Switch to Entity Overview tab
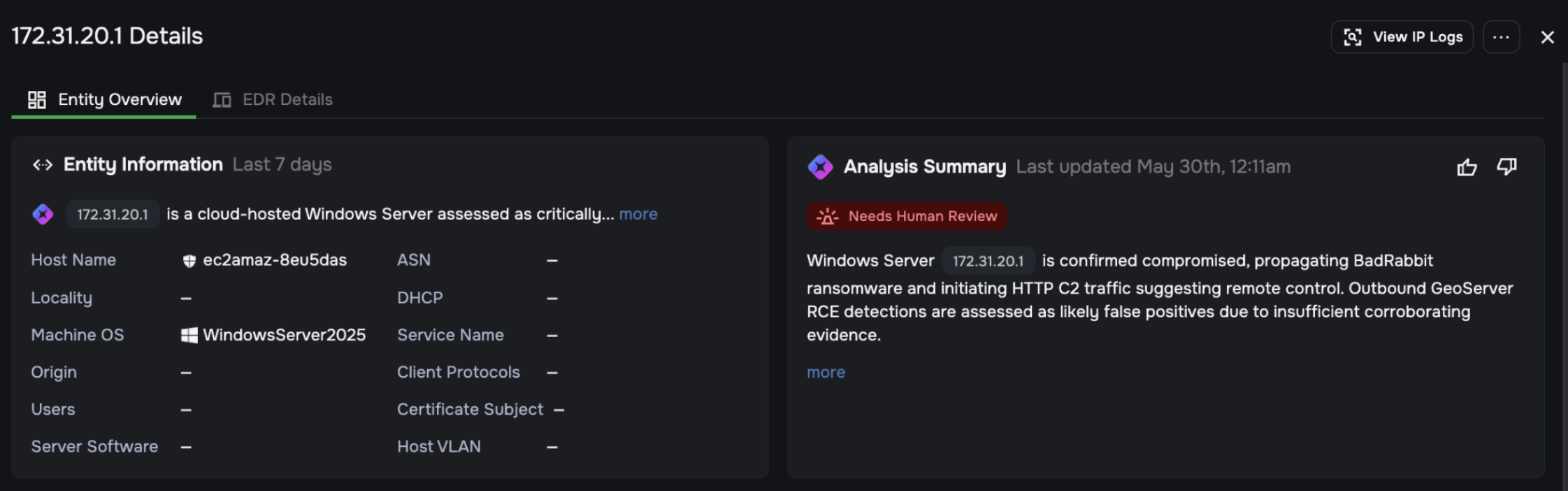Image resolution: width=1568 pixels, height=491 pixels. tap(104, 99)
